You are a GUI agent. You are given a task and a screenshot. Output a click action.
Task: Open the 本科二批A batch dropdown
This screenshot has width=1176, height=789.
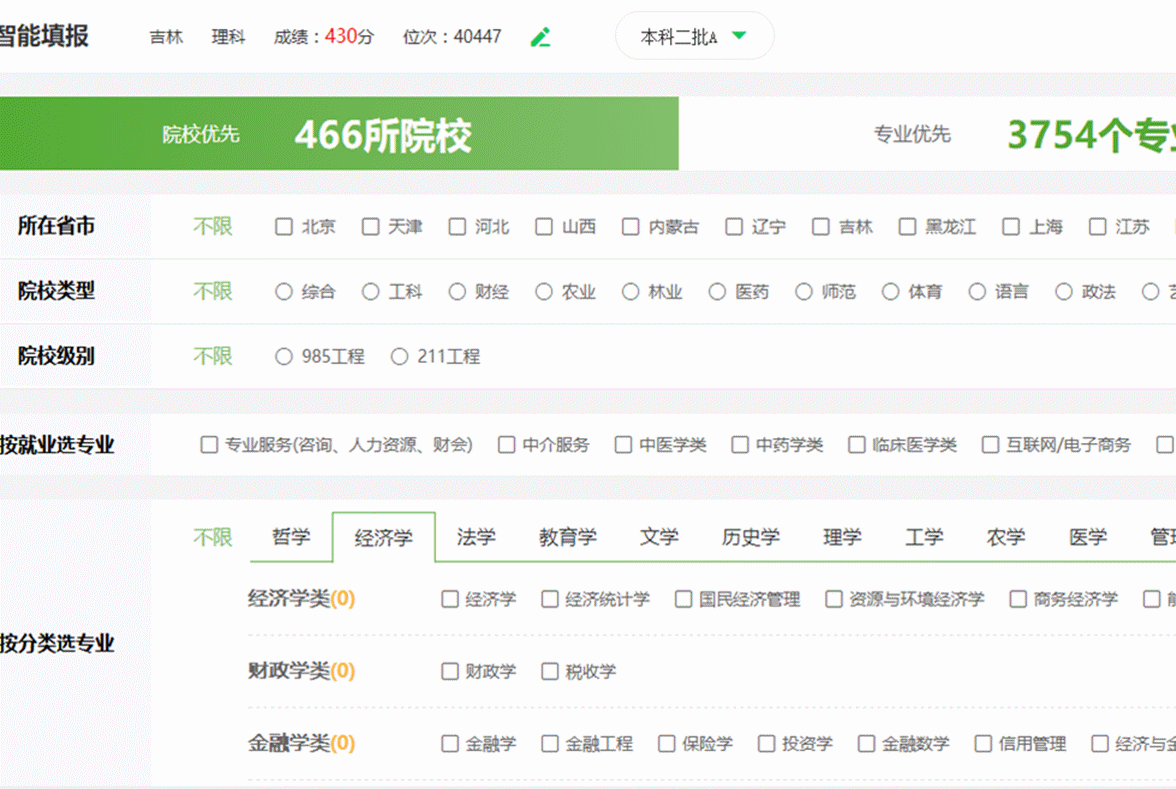coord(694,36)
